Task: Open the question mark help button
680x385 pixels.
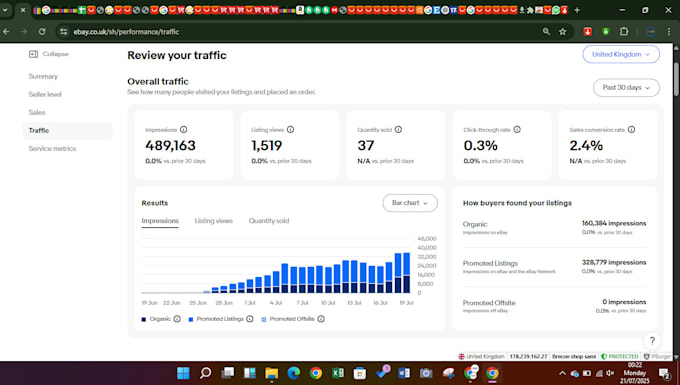Action: click(652, 341)
